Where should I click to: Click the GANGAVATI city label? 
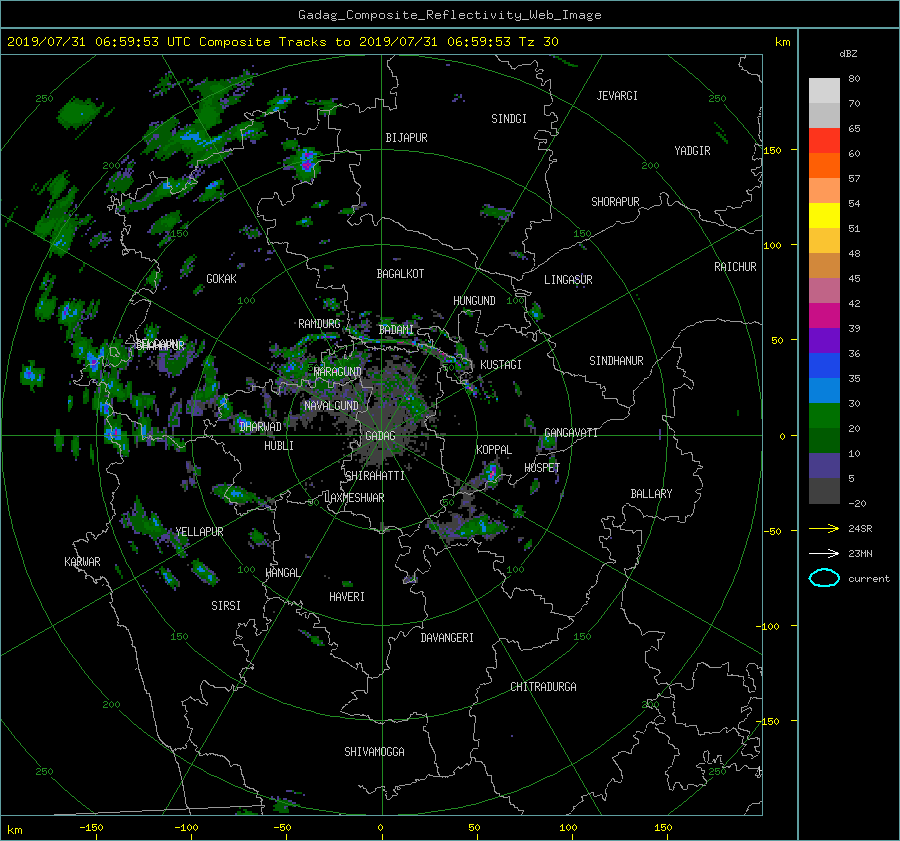point(571,433)
